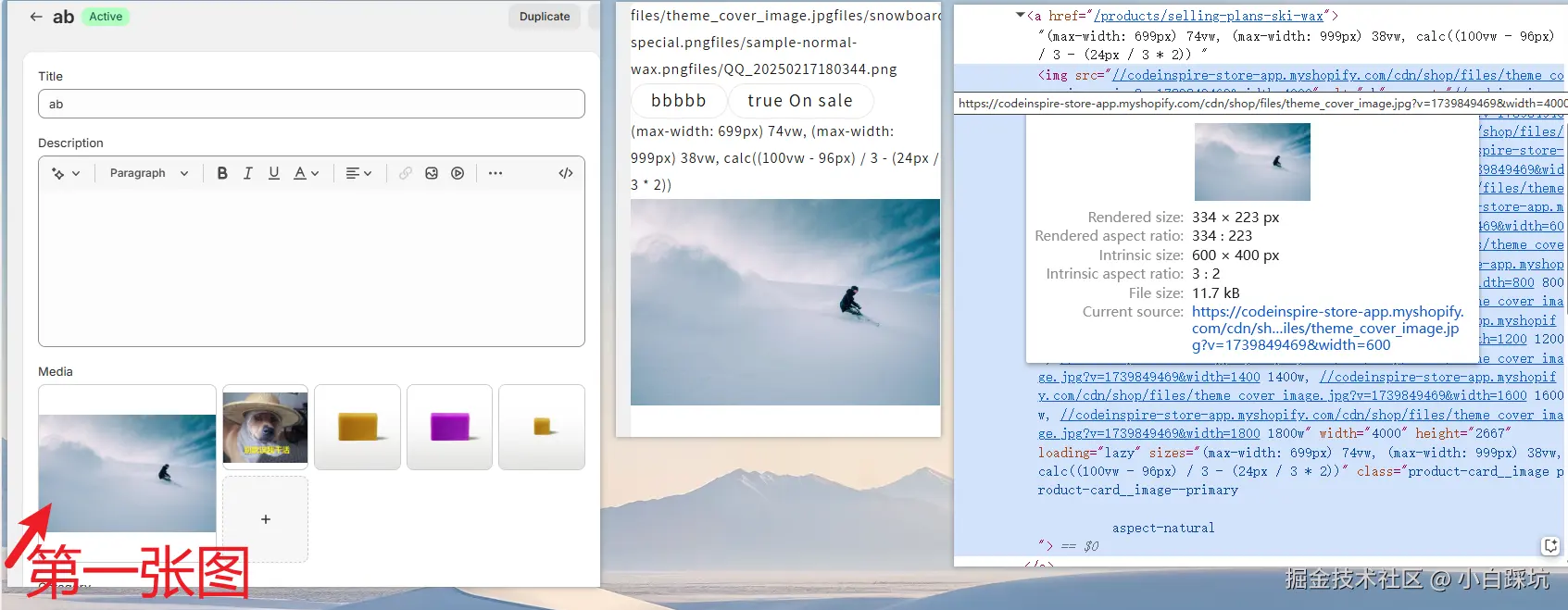Click inside the Description editor area
Image resolution: width=1568 pixels, height=610 pixels.
coord(311,267)
